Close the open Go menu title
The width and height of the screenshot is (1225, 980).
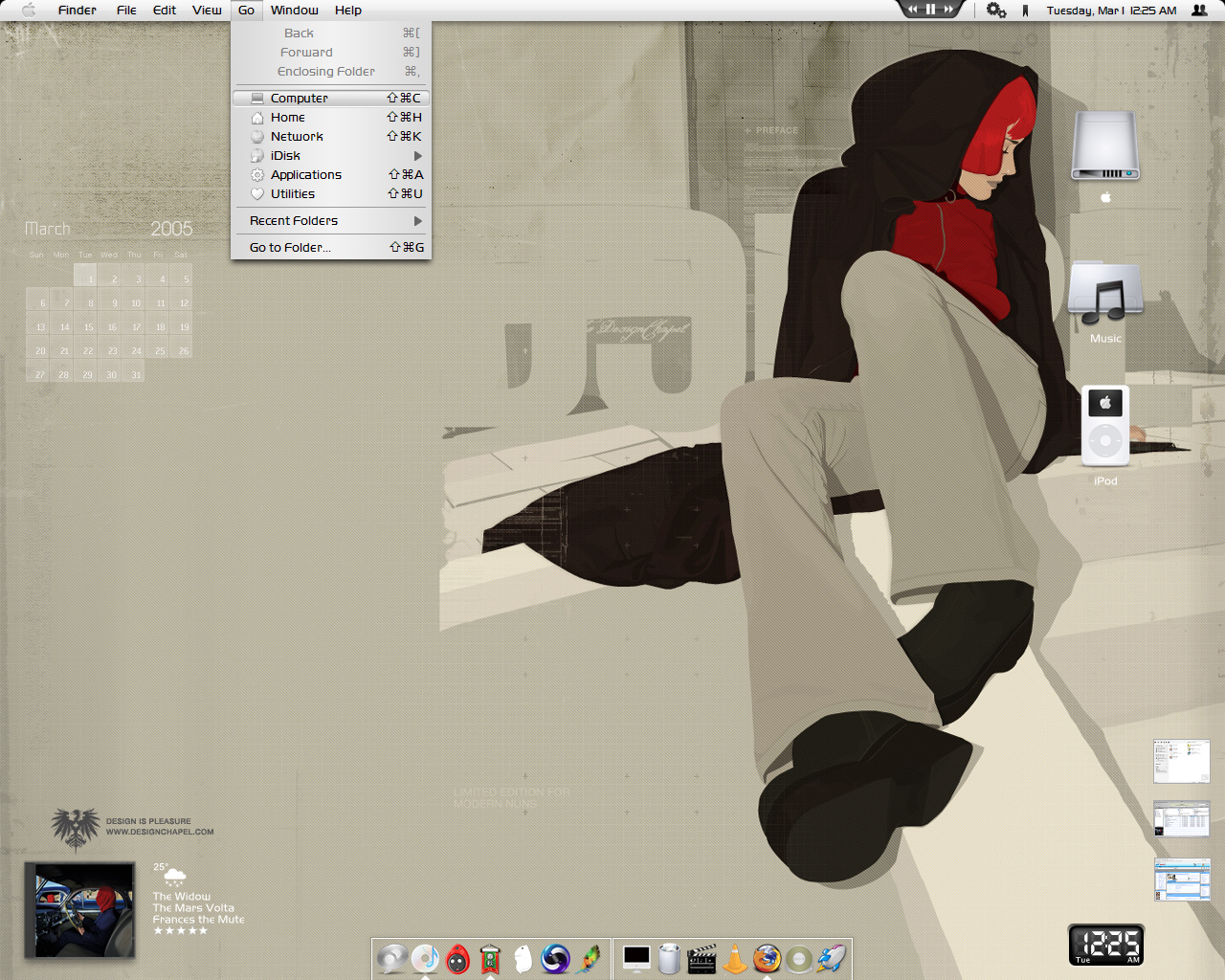[246, 10]
